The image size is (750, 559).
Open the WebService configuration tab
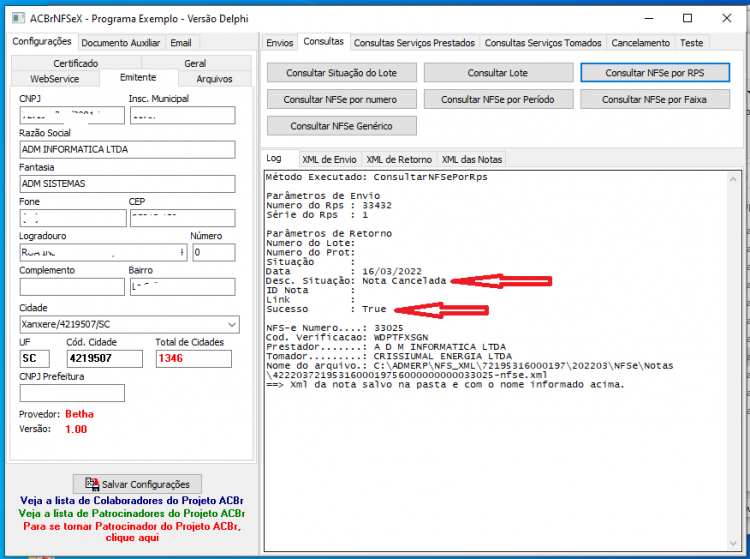point(55,78)
